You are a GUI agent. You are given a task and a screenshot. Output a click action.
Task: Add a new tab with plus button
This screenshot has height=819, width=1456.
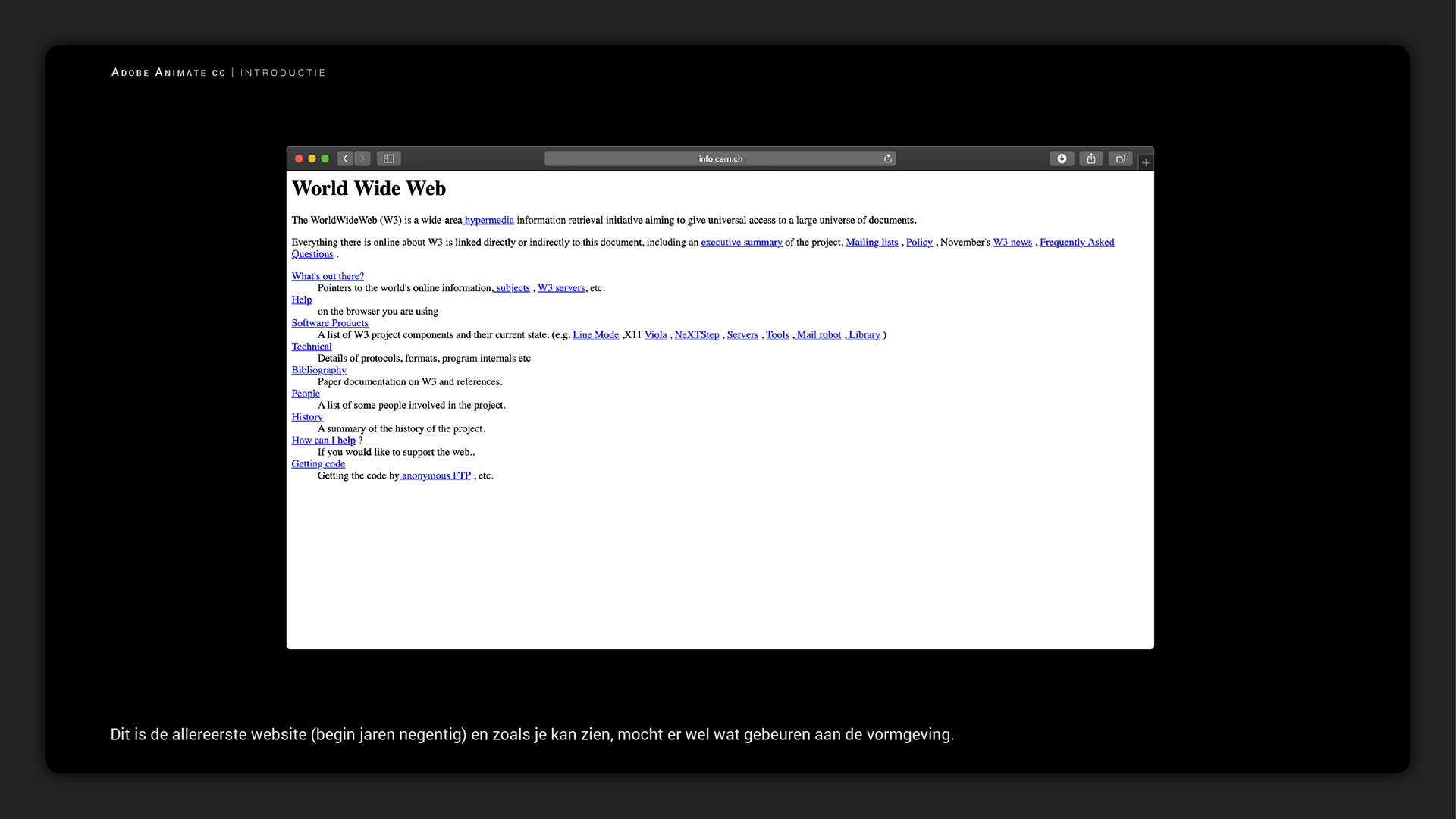[1146, 162]
